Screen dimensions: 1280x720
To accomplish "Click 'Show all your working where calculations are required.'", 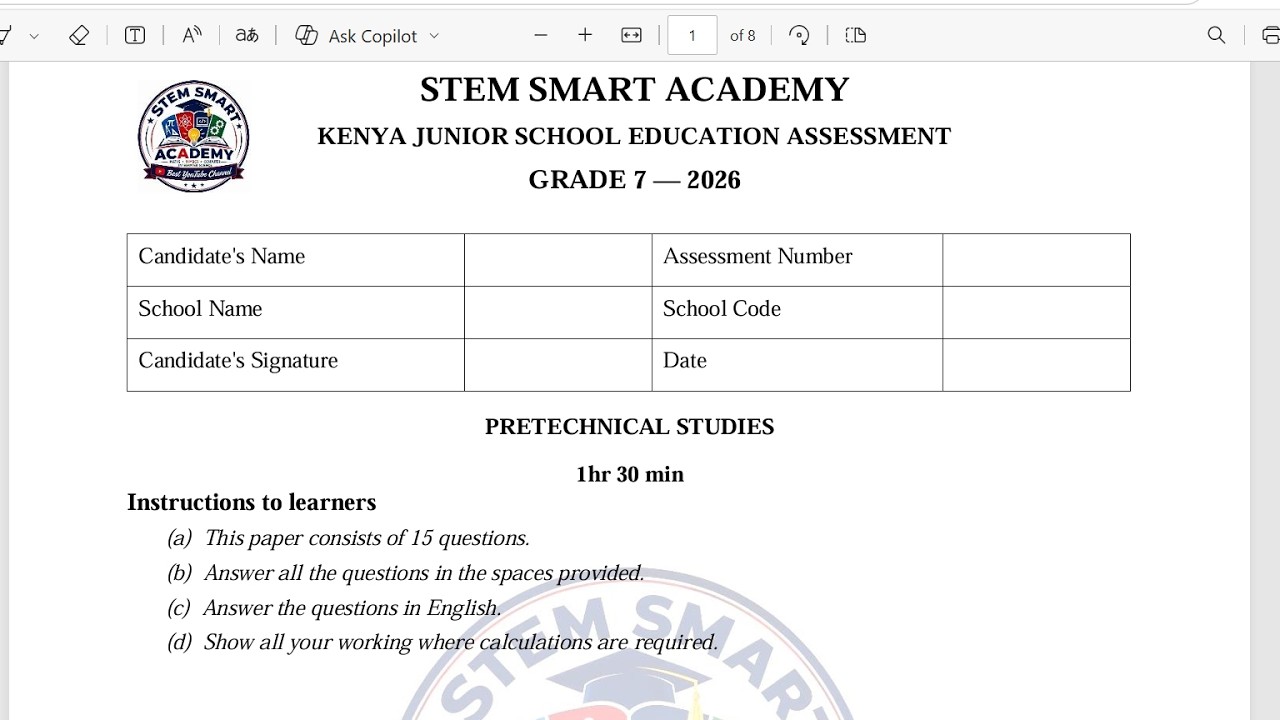I will 460,642.
